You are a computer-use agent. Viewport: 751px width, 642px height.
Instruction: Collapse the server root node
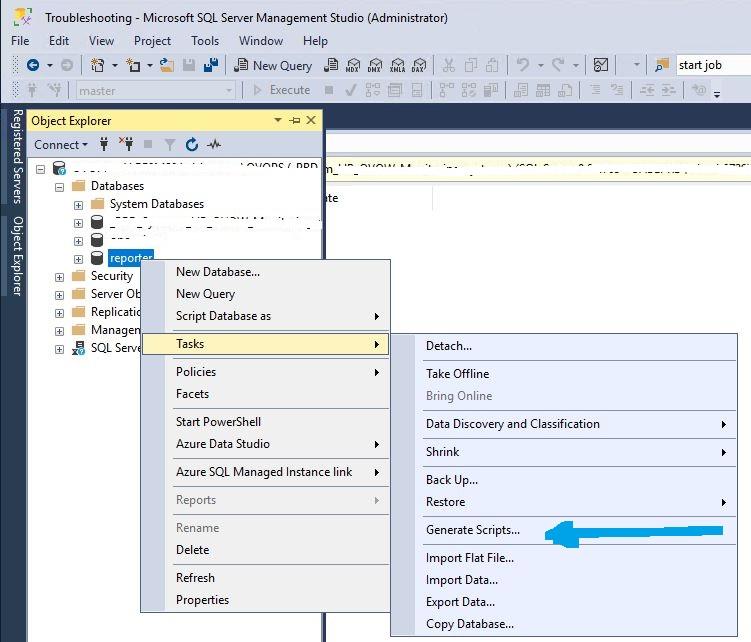point(41,169)
